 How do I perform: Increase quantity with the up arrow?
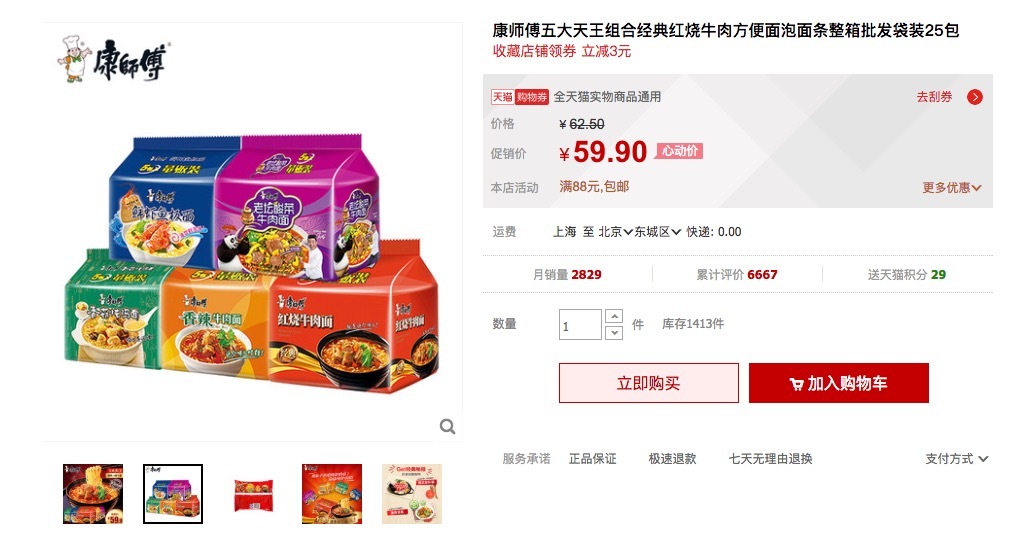click(615, 316)
